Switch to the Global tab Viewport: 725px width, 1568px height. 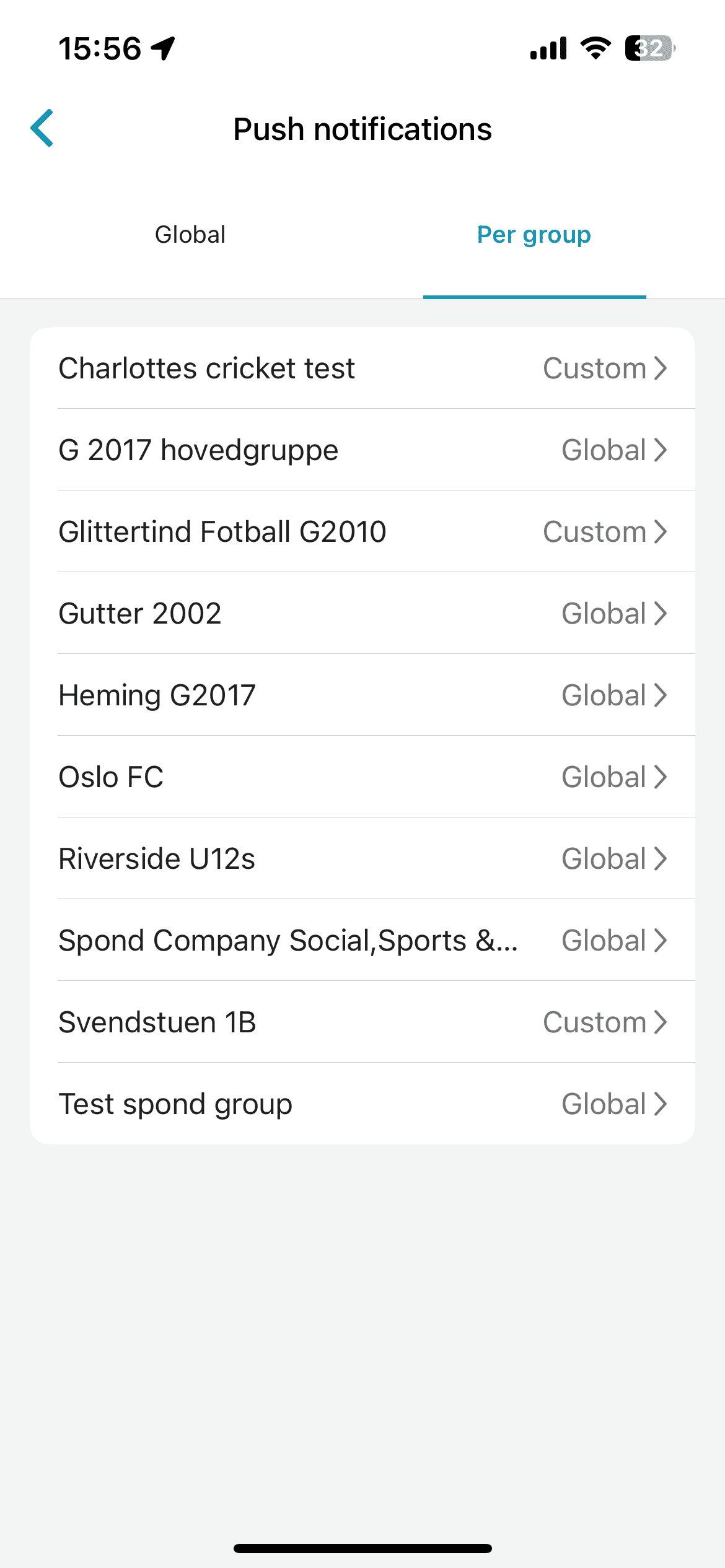(x=190, y=235)
